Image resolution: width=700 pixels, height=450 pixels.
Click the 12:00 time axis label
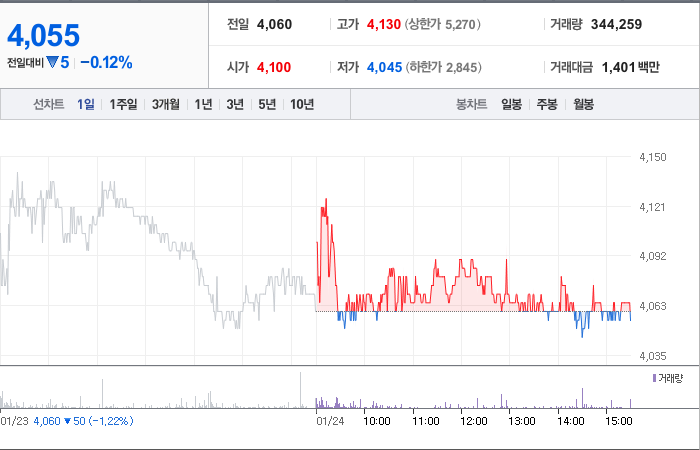[x=474, y=421]
